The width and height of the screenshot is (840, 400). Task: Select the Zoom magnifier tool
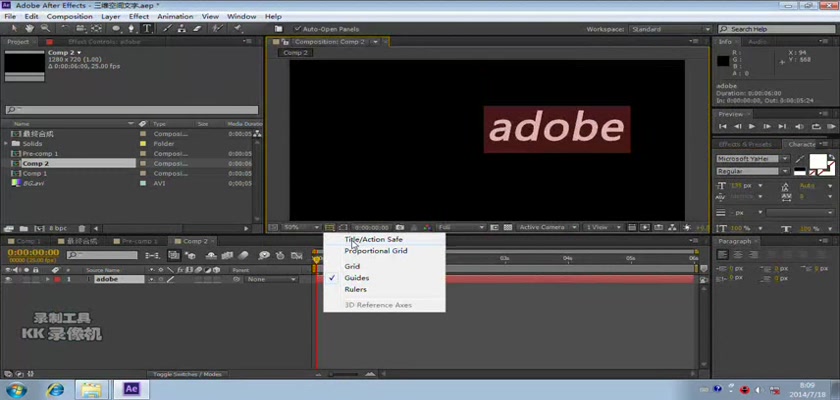[x=45, y=28]
